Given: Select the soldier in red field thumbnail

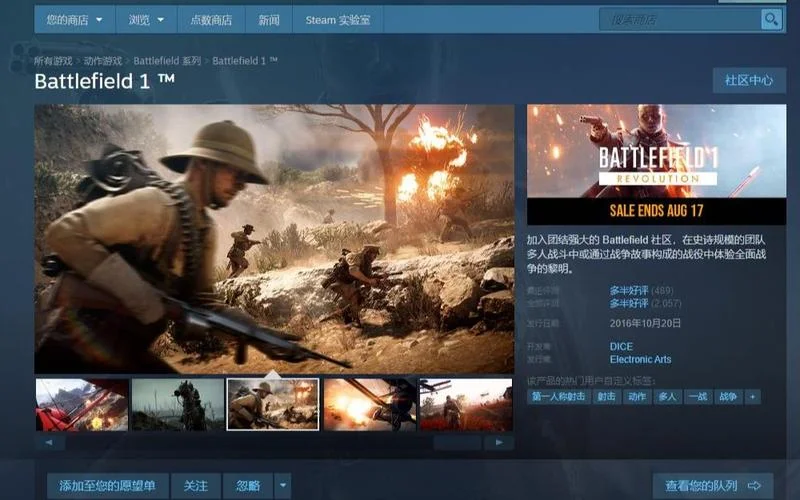Looking at the screenshot, I should [466, 405].
